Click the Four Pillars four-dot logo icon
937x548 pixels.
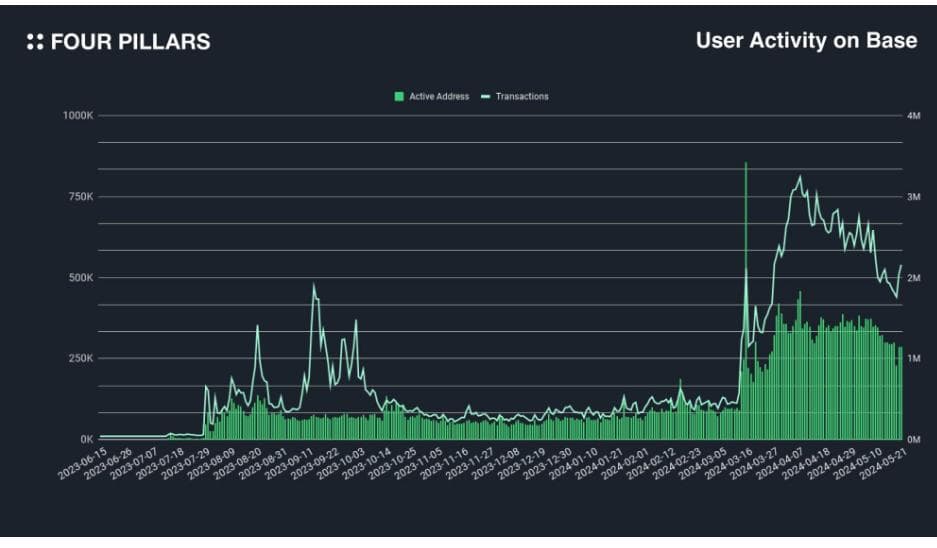tap(35, 42)
